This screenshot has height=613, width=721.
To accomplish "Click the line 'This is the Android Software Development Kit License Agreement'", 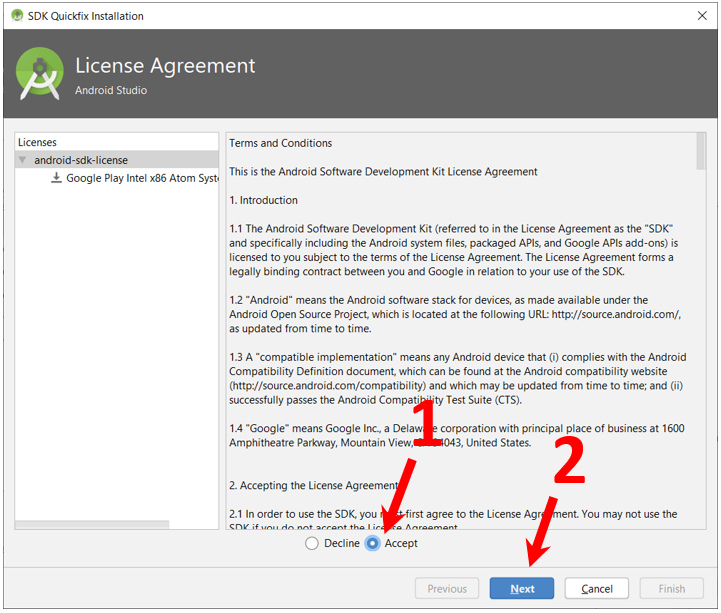I will (383, 172).
